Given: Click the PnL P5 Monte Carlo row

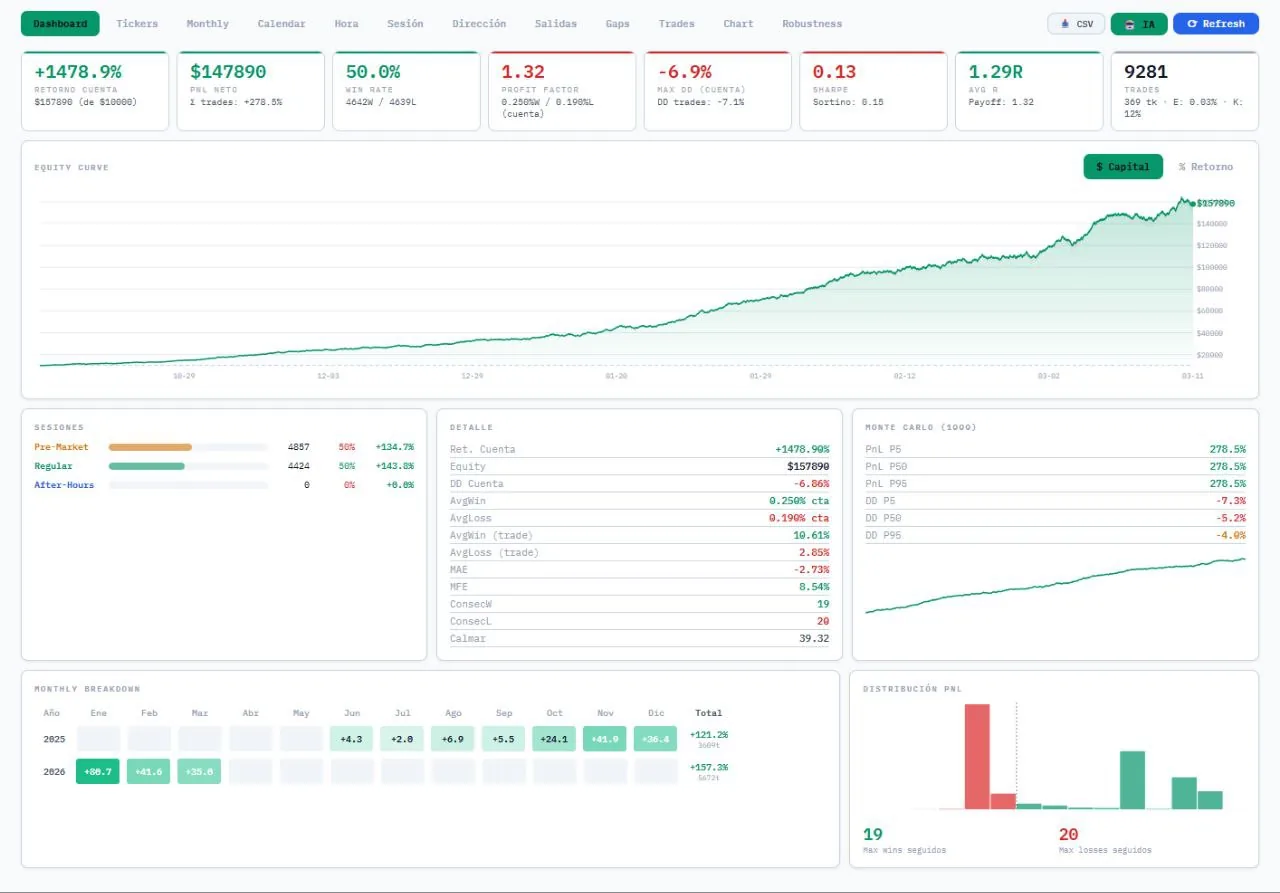Looking at the screenshot, I should tap(1055, 449).
